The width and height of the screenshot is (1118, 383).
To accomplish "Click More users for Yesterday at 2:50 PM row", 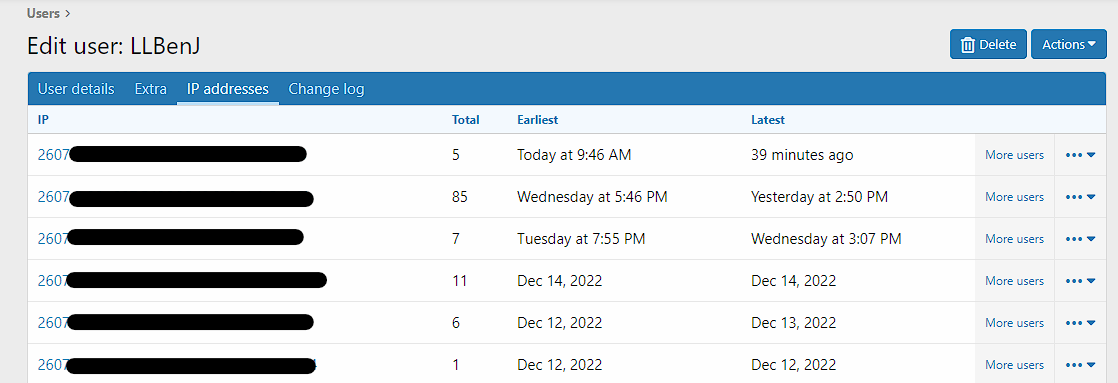I will (1014, 197).
